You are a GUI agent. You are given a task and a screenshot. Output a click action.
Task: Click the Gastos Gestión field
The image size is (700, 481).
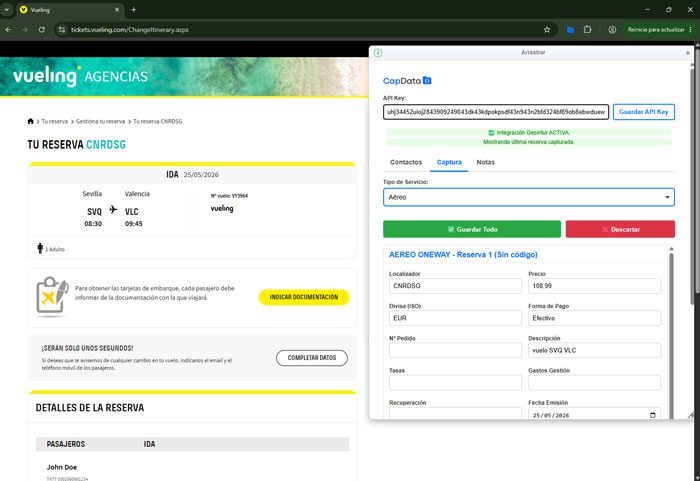pyautogui.click(x=594, y=382)
